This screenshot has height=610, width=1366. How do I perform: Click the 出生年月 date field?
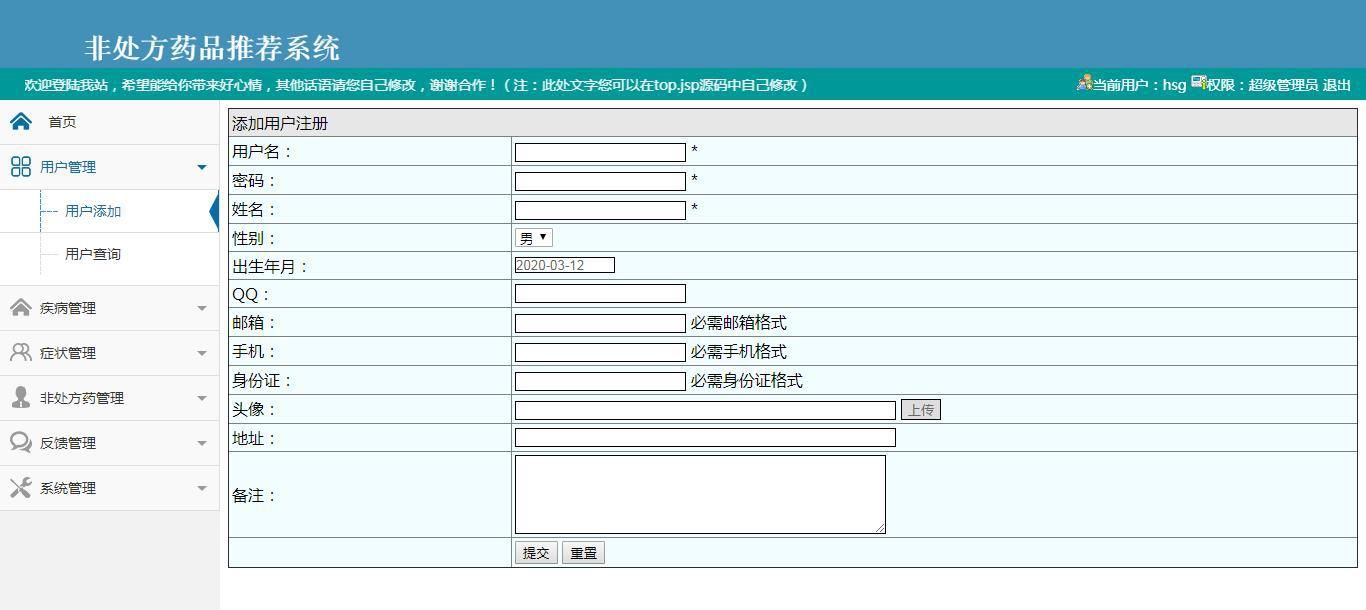(565, 265)
